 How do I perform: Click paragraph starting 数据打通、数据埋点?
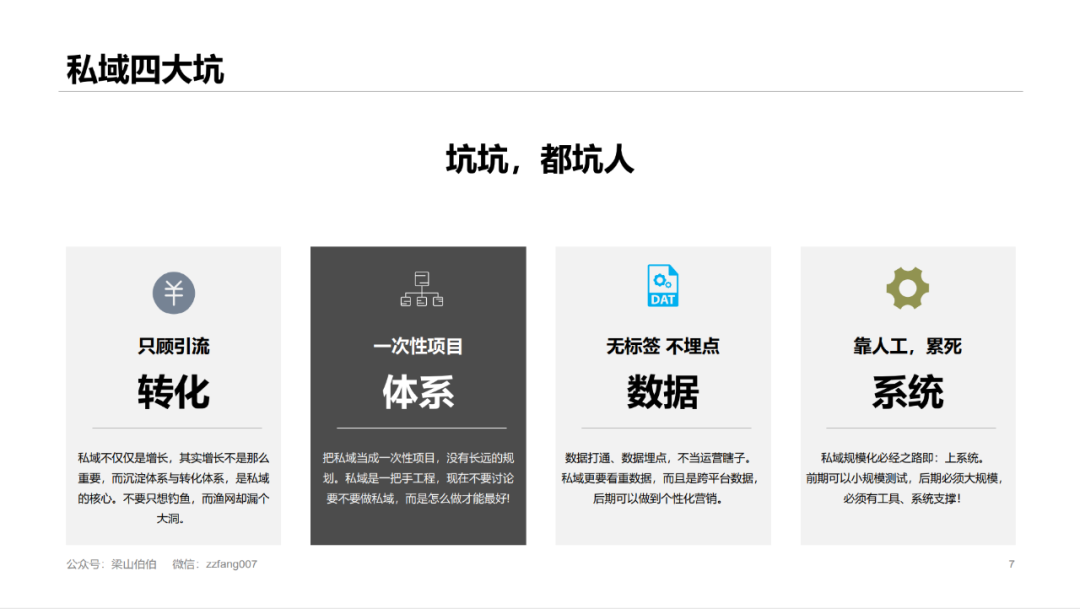click(660, 478)
